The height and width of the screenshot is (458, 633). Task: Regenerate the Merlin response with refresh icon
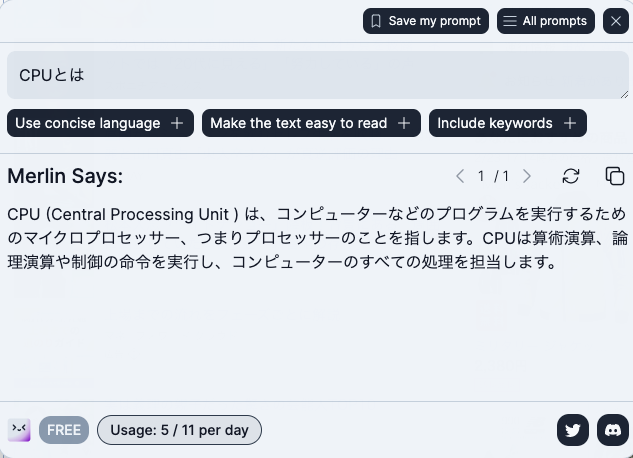coord(571,176)
